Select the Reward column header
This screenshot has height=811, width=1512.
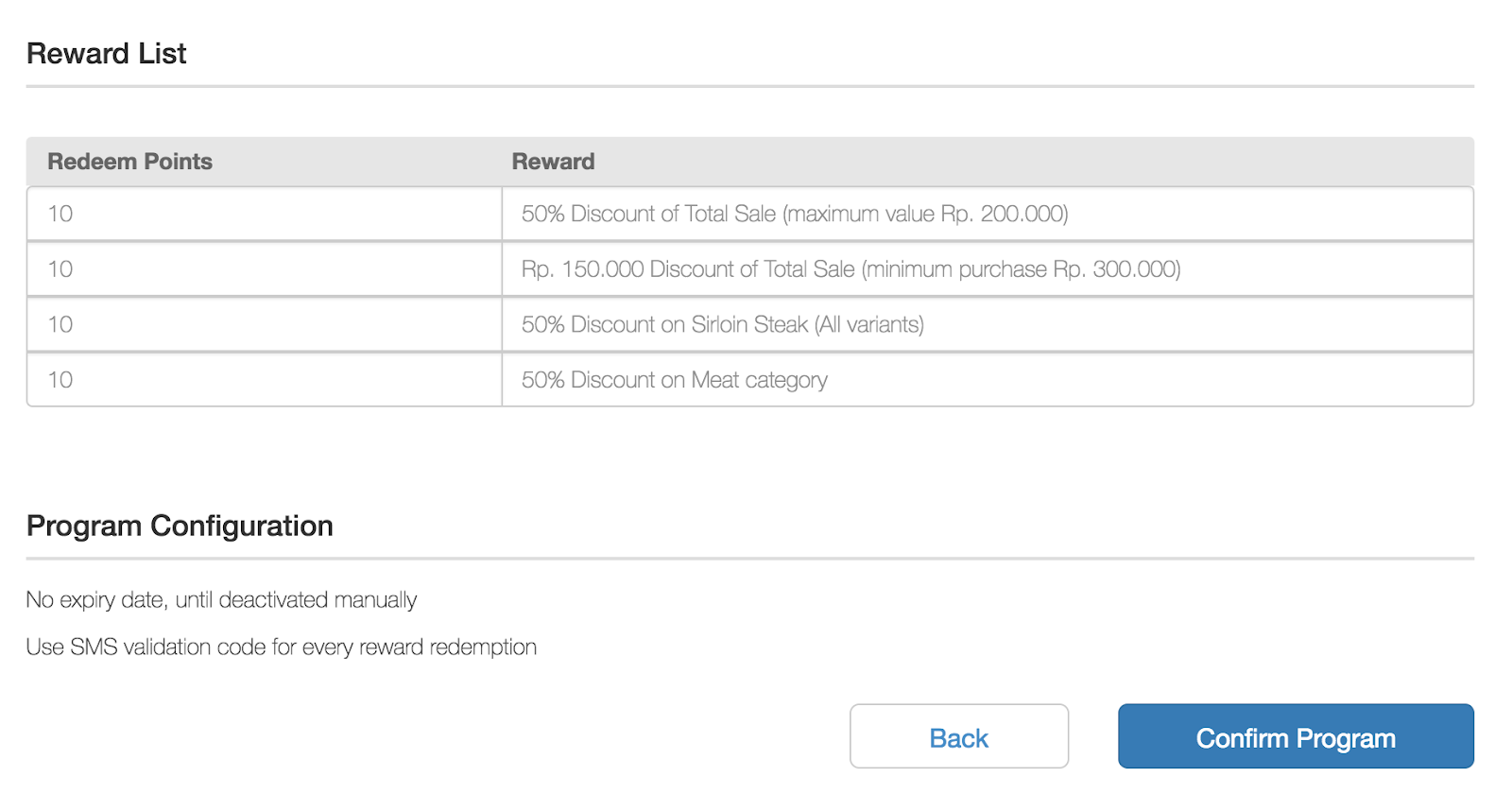[553, 161]
